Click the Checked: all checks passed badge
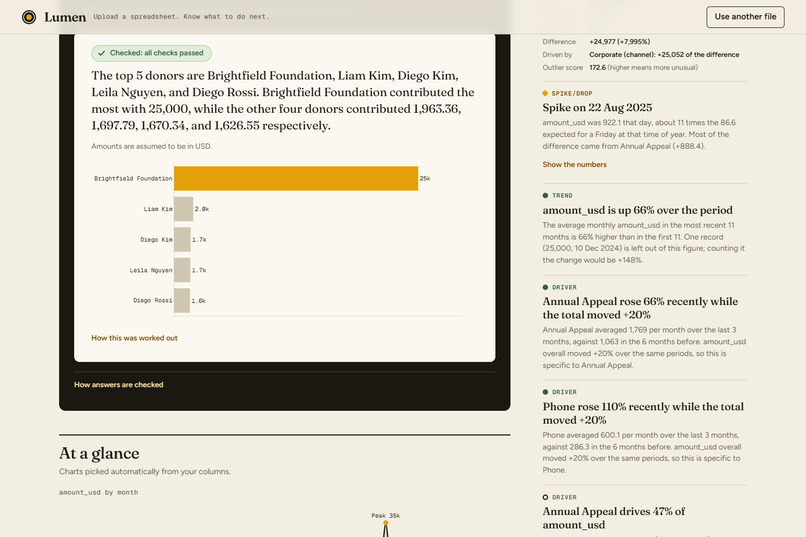Viewport: 806px width, 537px height. pos(152,53)
